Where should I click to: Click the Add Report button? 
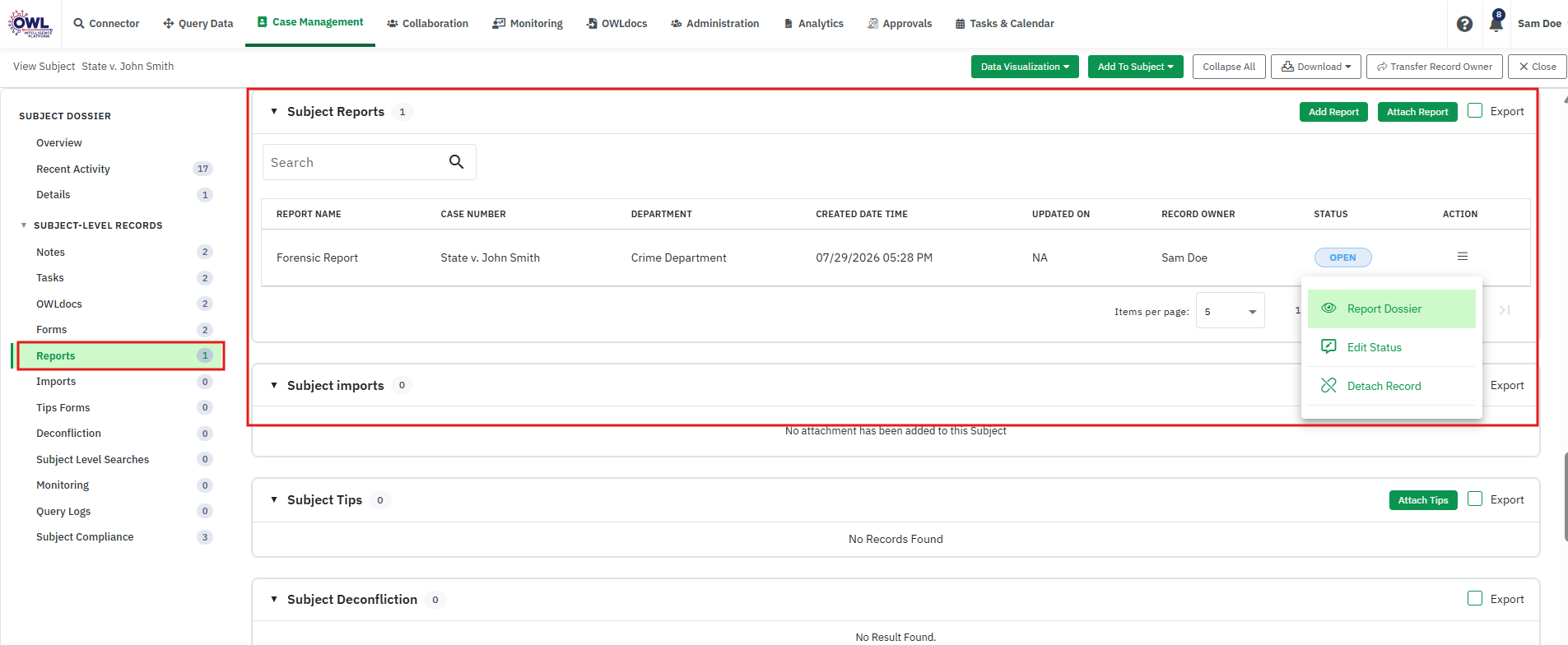(x=1333, y=112)
